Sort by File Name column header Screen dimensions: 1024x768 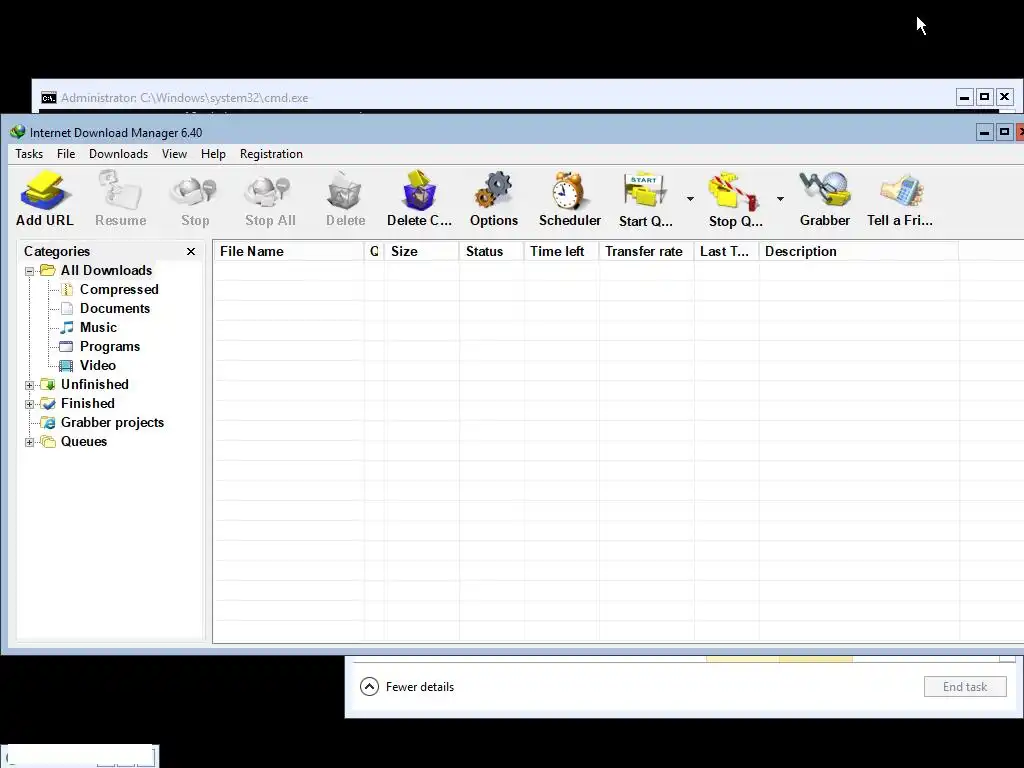pos(289,251)
